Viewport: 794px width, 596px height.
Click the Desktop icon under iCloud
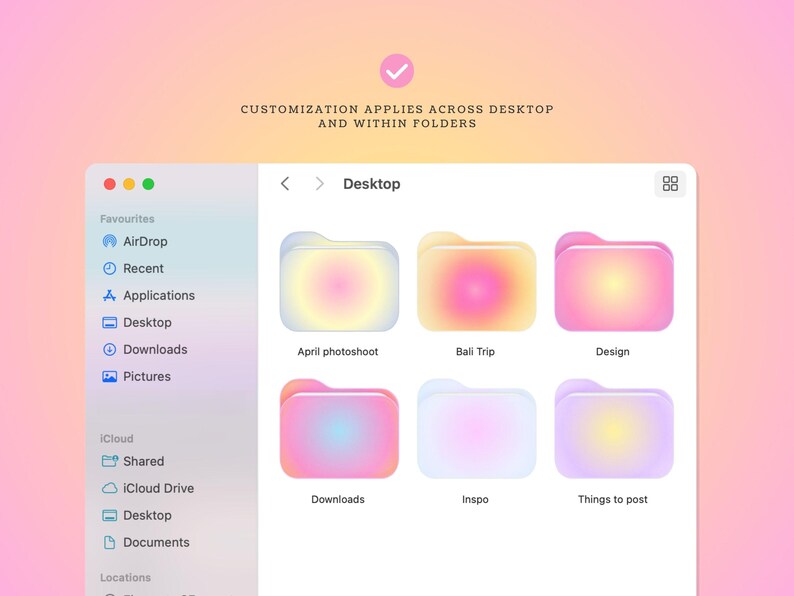(x=109, y=515)
